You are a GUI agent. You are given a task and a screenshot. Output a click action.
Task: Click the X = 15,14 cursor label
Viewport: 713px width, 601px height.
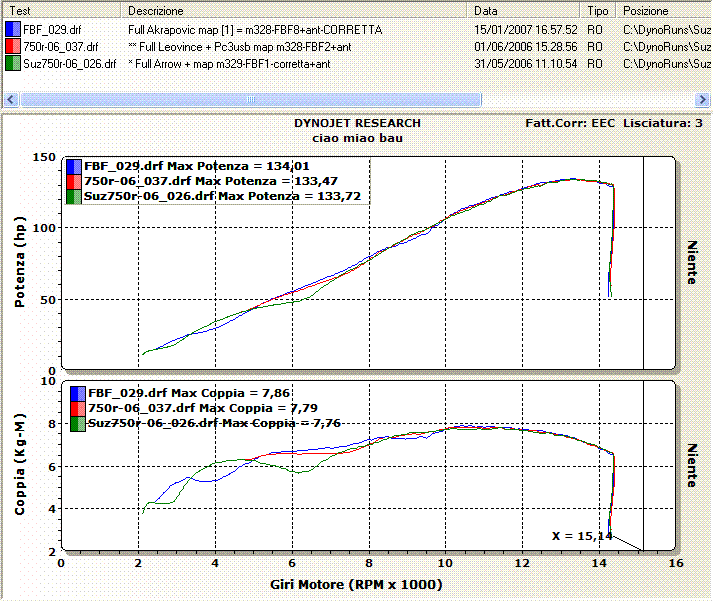click(579, 536)
